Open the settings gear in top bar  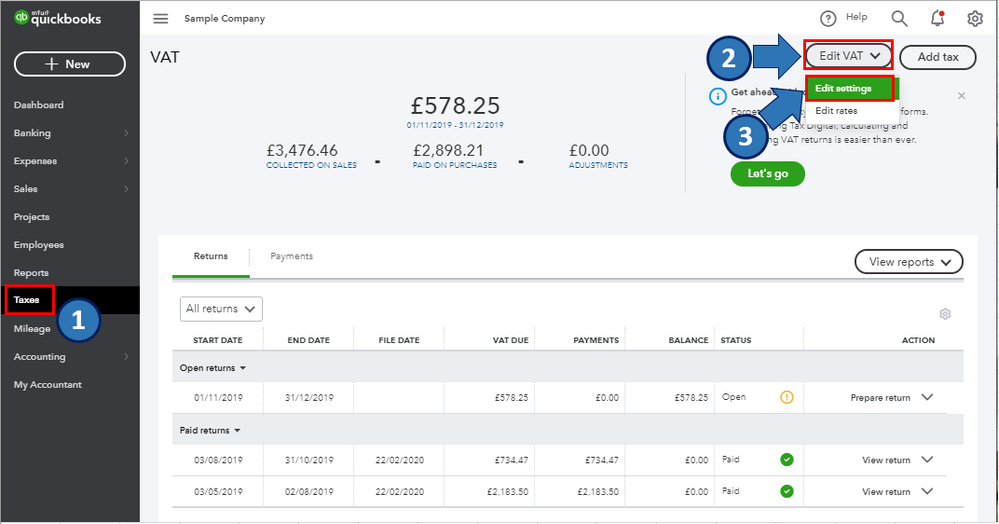tap(975, 18)
